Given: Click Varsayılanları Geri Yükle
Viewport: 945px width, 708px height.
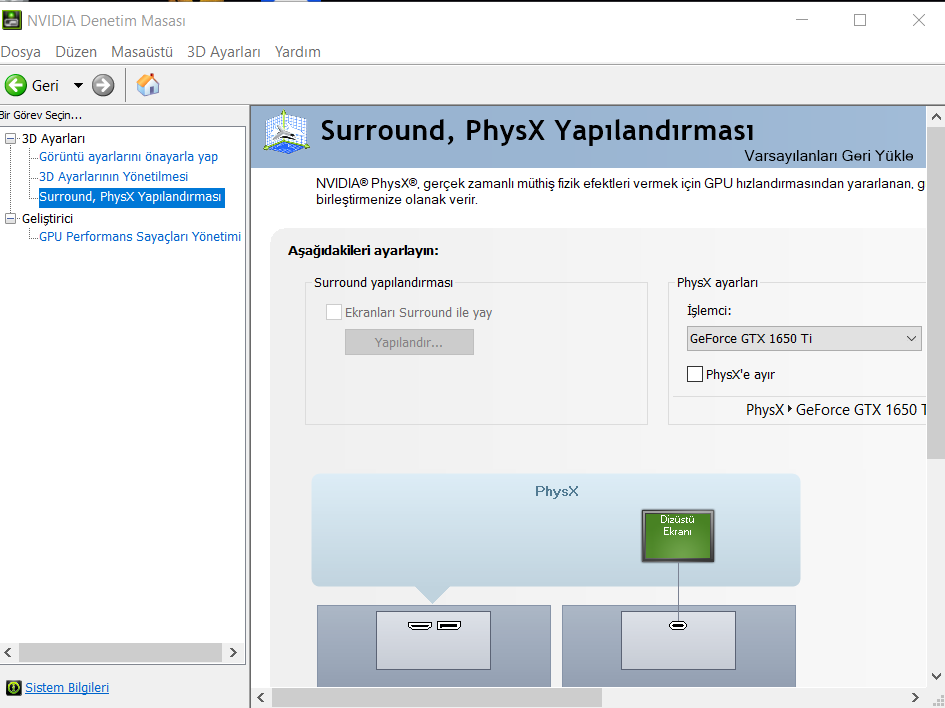Looking at the screenshot, I should [x=829, y=156].
